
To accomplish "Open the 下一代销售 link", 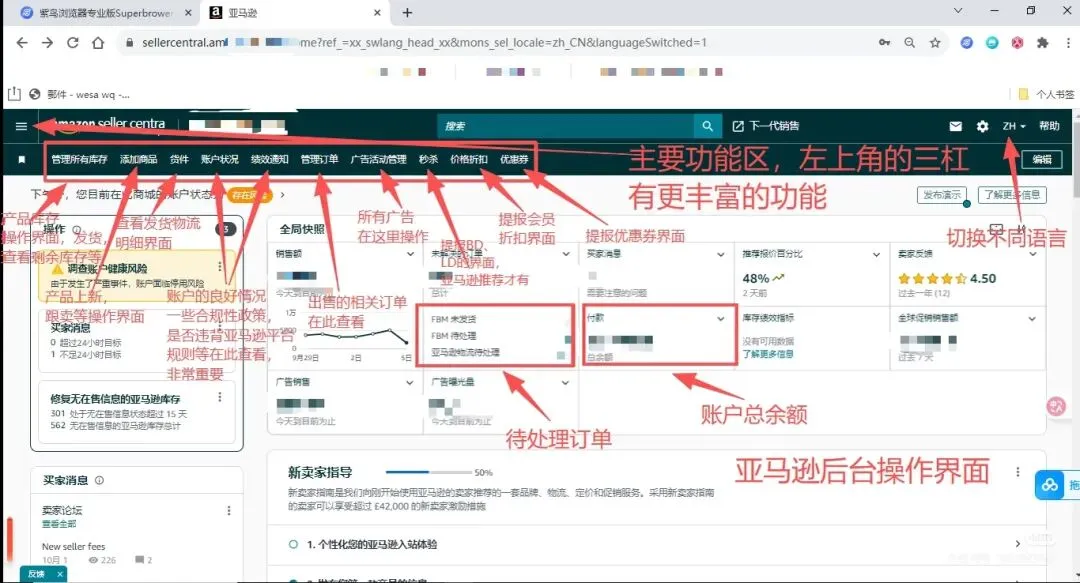I will pyautogui.click(x=774, y=126).
